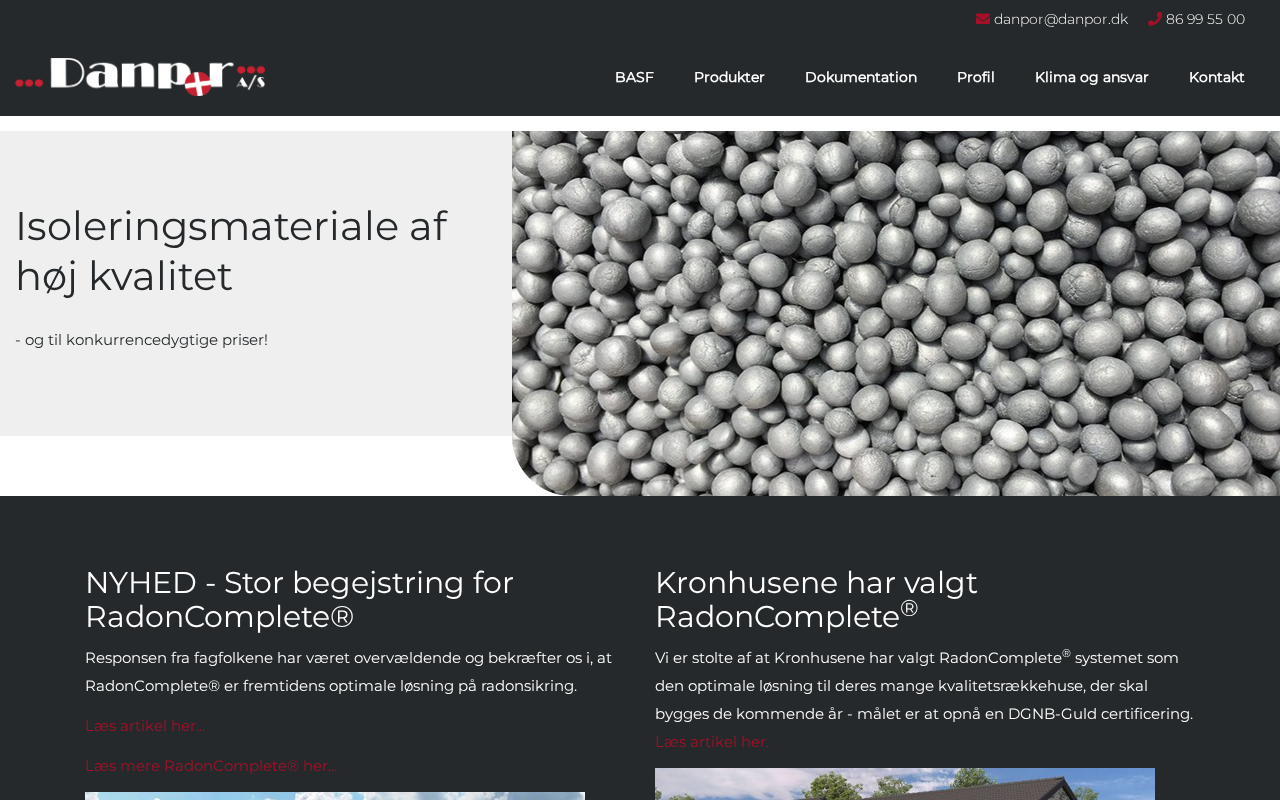Call phone number 86 99 55 00
This screenshot has height=800, width=1280.
pos(1205,19)
